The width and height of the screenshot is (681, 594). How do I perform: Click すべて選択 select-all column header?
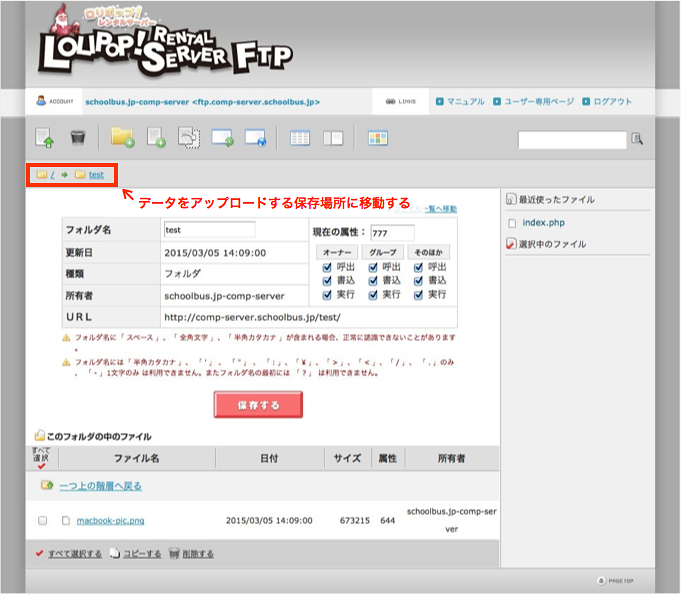tap(41, 458)
